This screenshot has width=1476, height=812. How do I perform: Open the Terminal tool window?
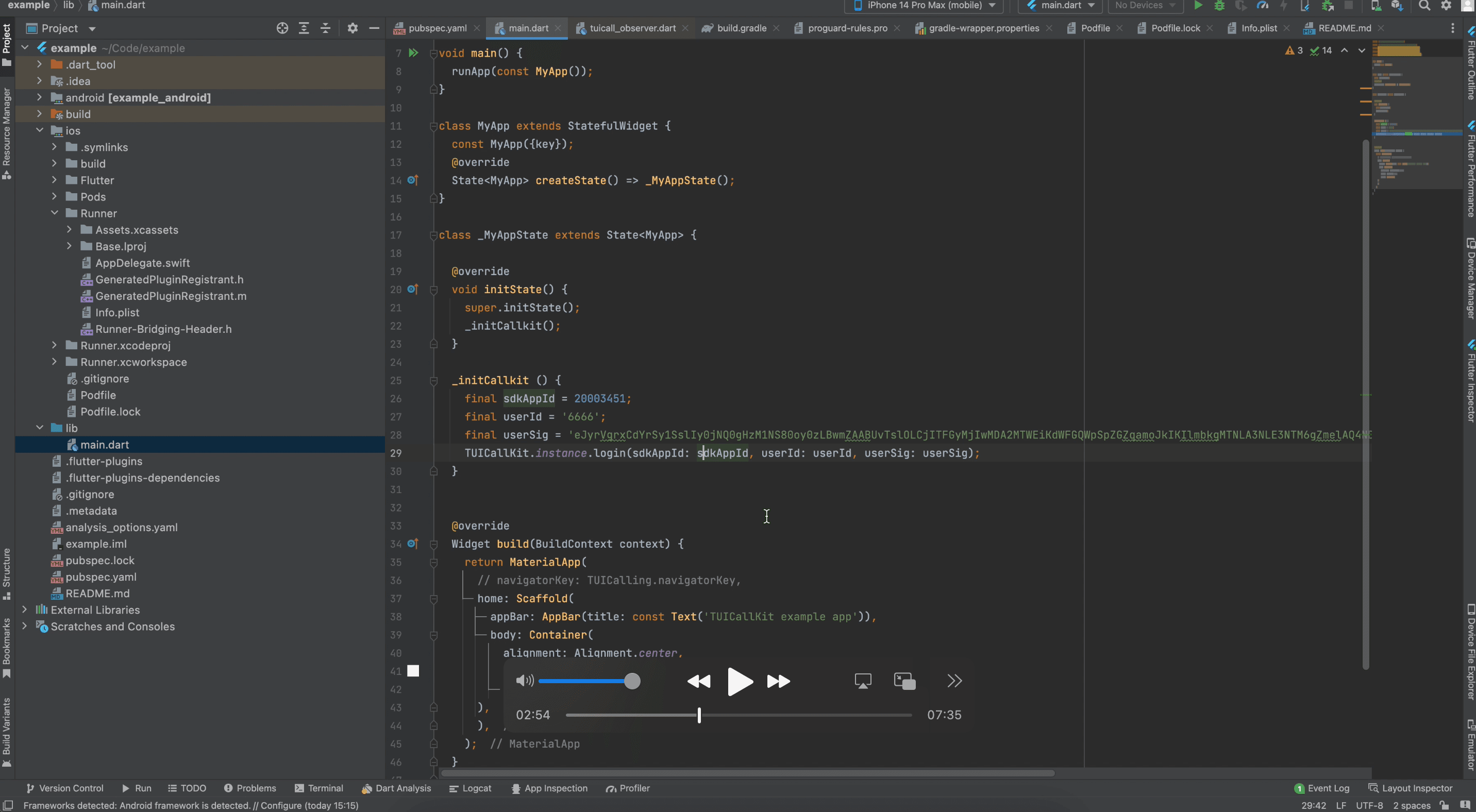pyautogui.click(x=318, y=788)
